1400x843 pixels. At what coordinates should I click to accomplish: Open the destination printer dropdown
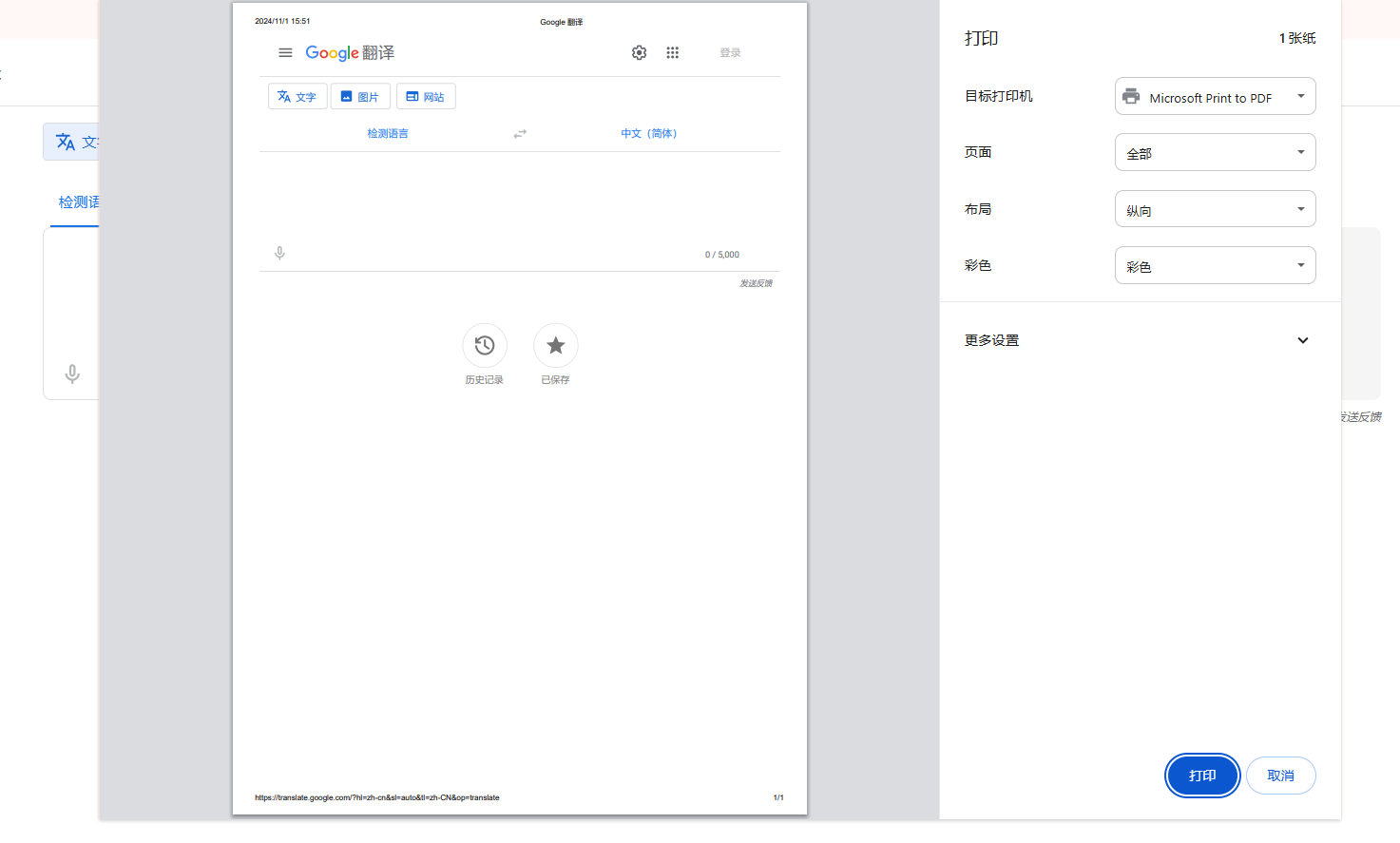(1215, 96)
